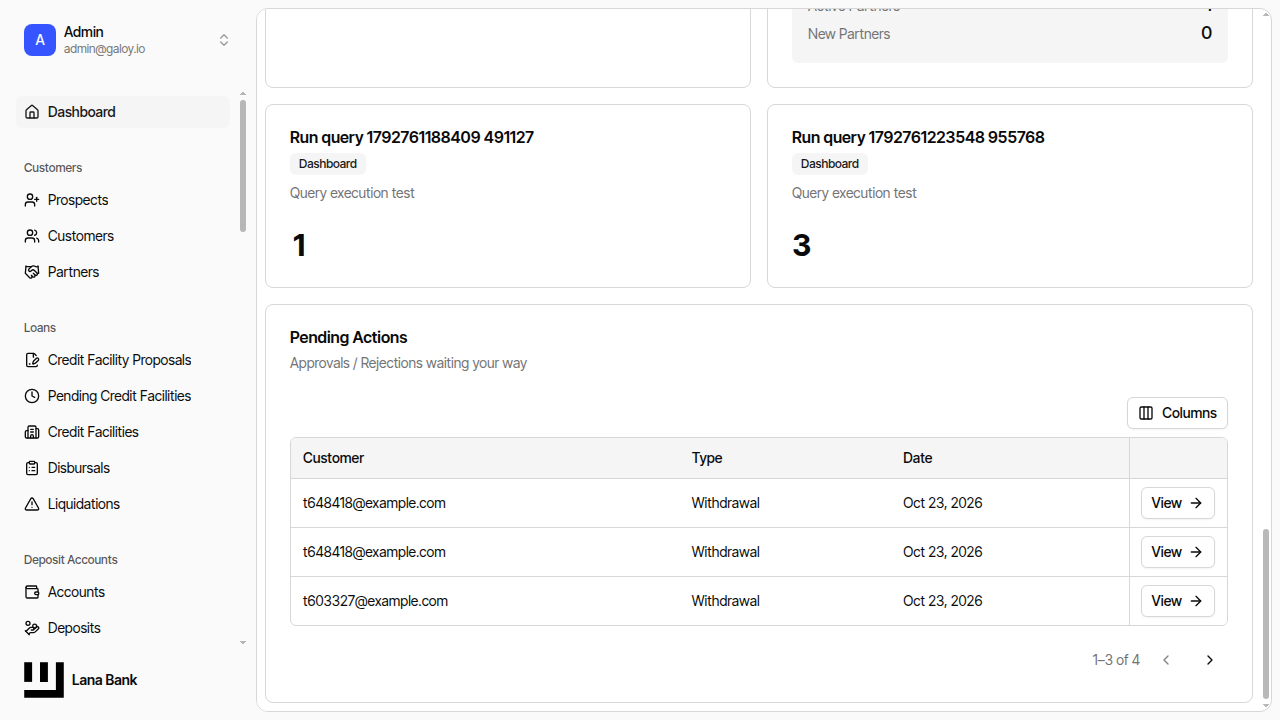Image resolution: width=1280 pixels, height=720 pixels.
Task: Expand the Admin account switcher chevron
Action: tap(224, 40)
